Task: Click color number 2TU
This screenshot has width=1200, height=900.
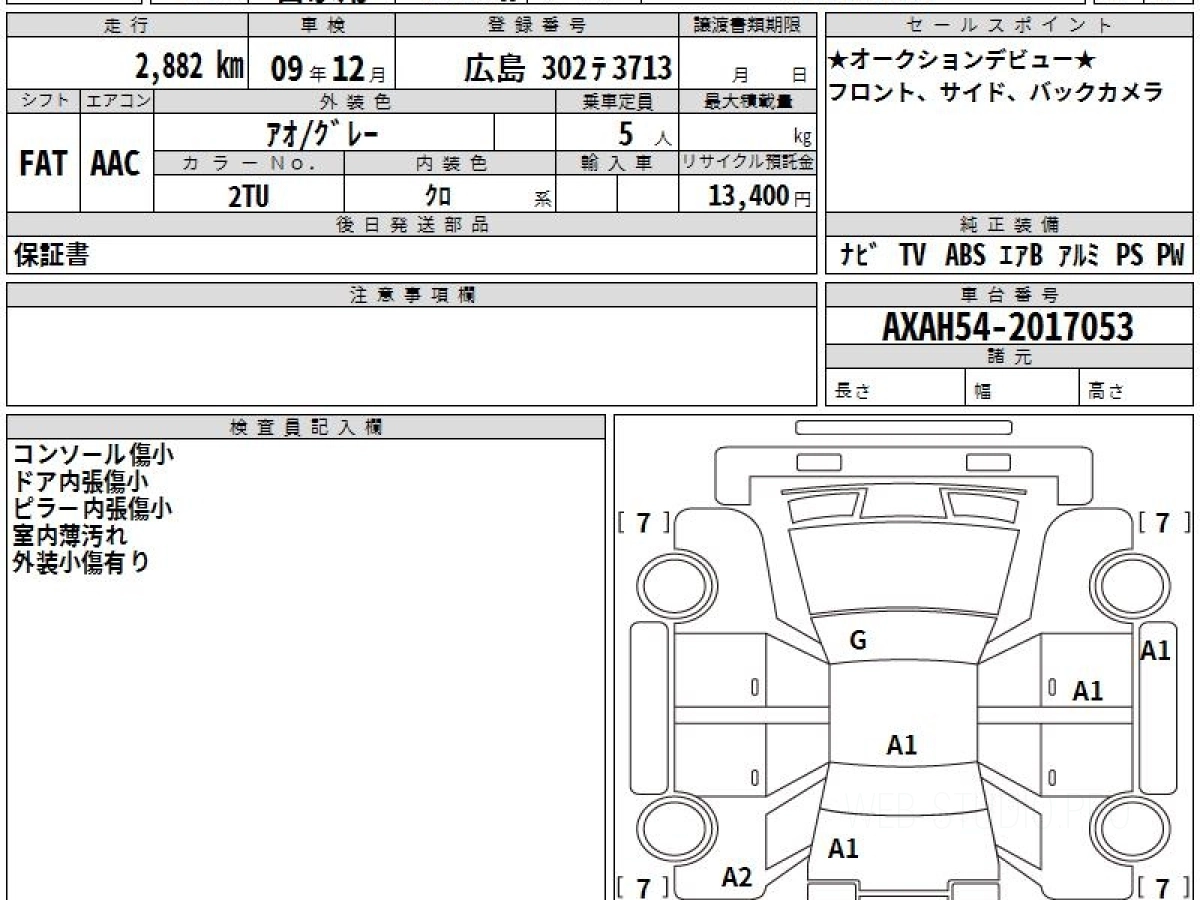Action: pos(248,196)
